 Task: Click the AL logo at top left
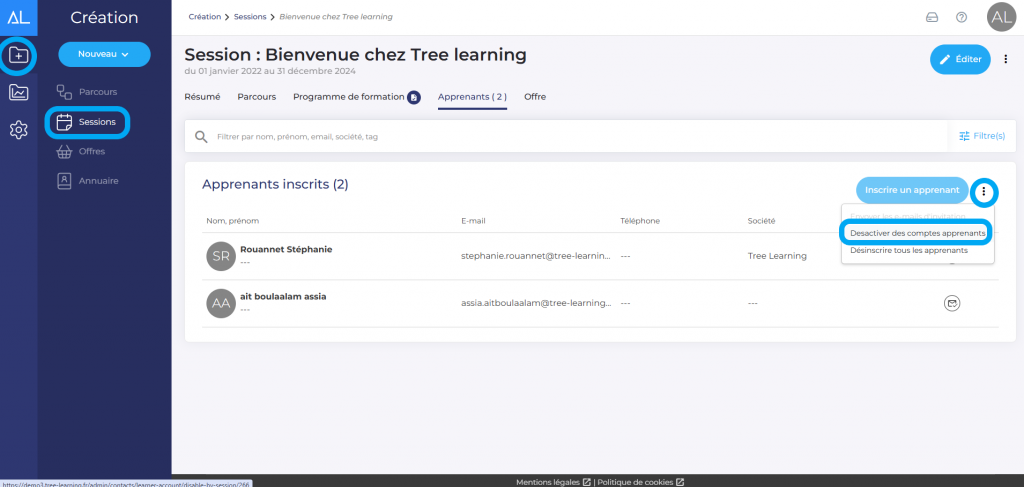[x=18, y=17]
